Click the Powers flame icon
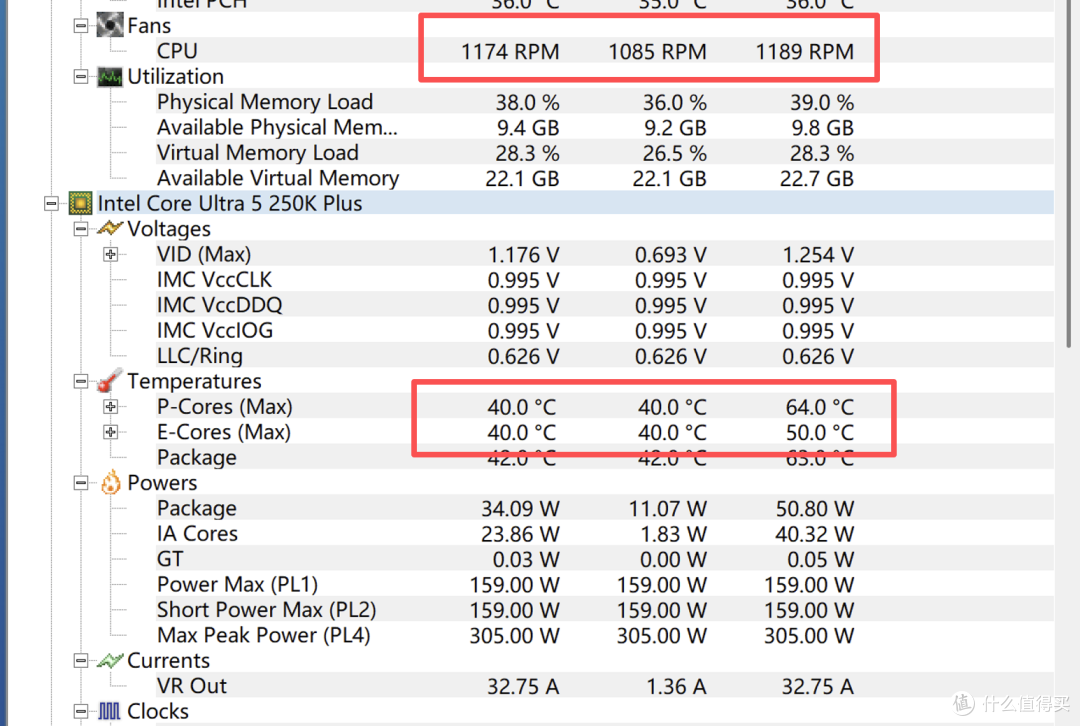The image size is (1080, 726). pyautogui.click(x=110, y=483)
